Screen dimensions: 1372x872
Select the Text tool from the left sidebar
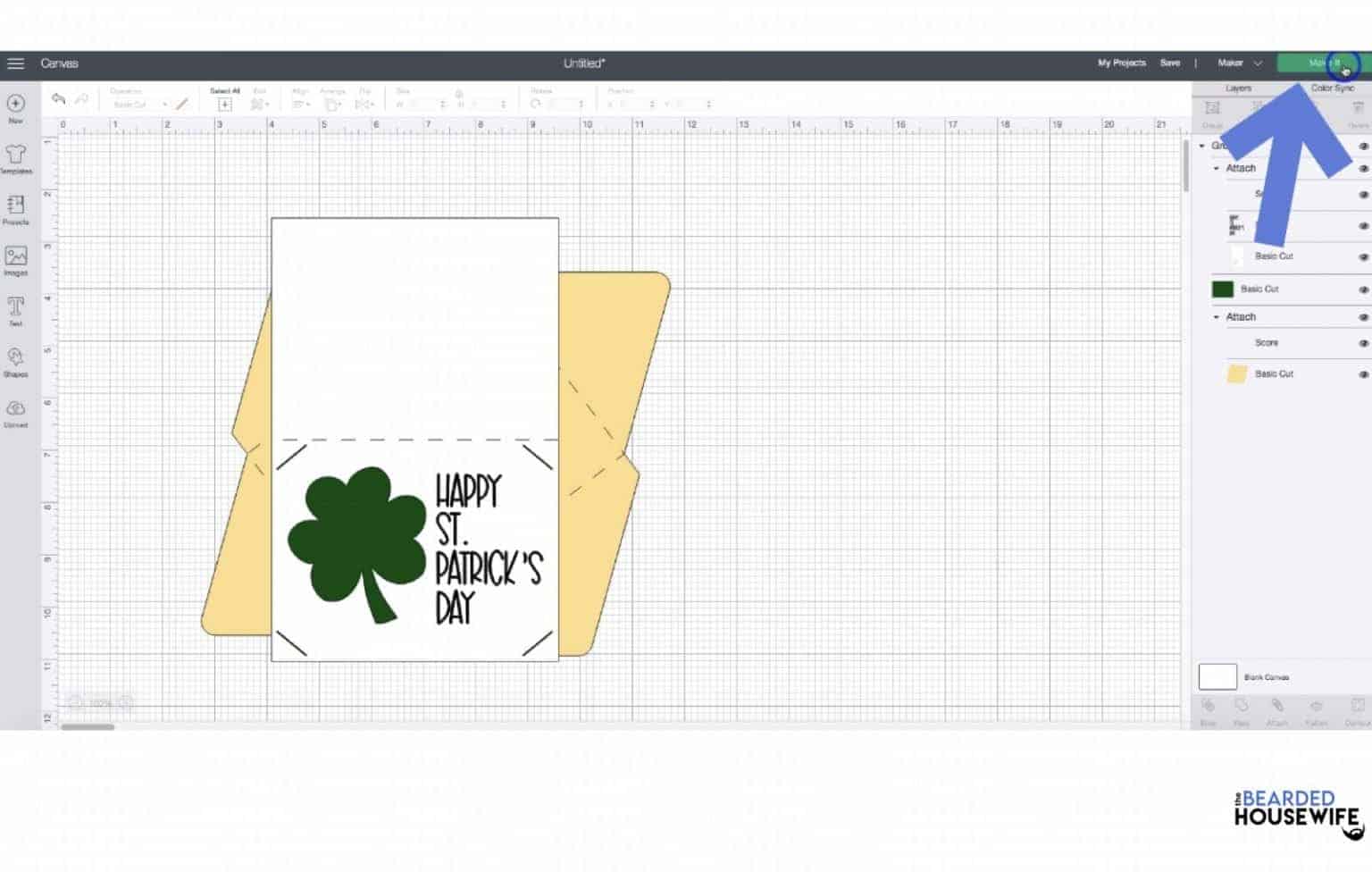14,311
